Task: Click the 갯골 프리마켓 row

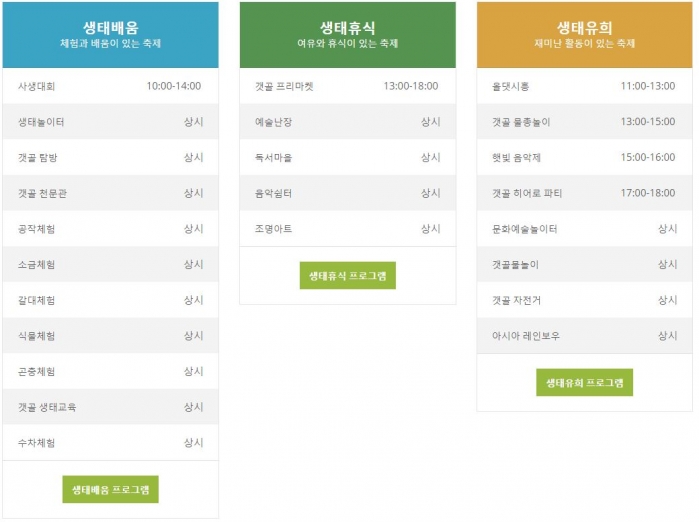Action: [347, 86]
